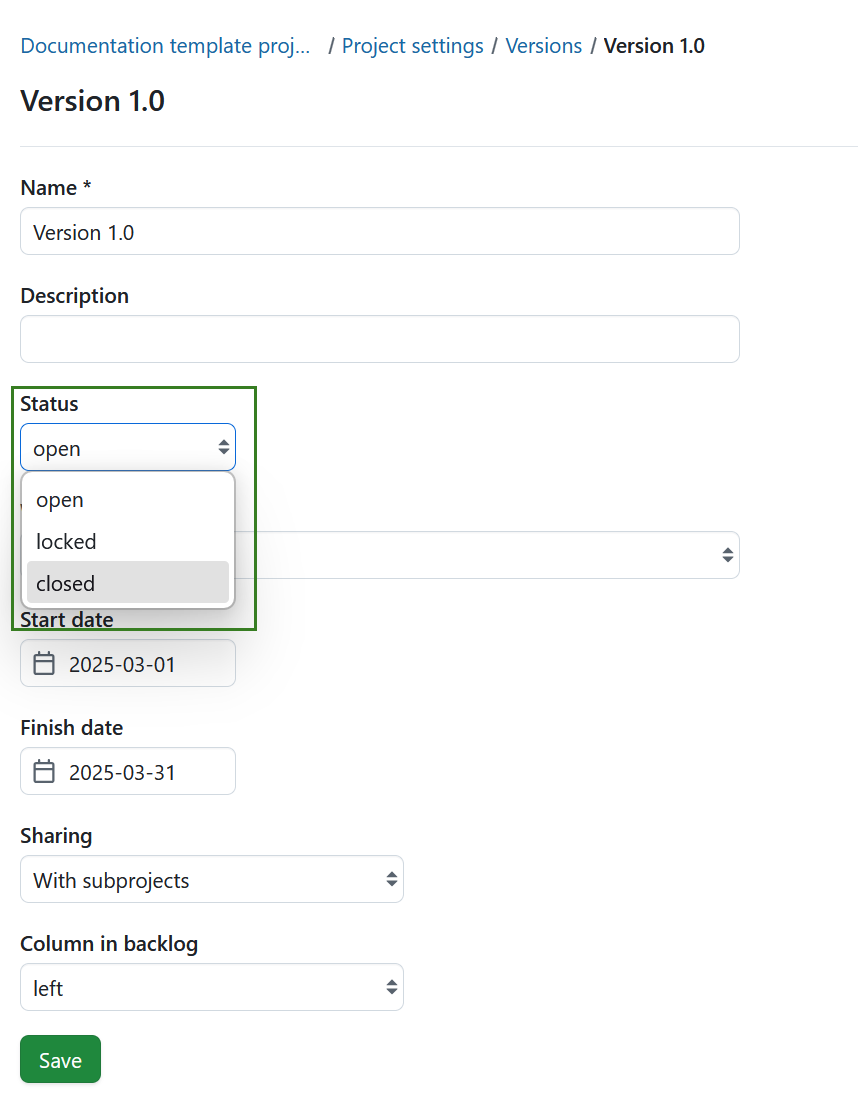Open the Sharing dropdown
The image size is (858, 1117).
tap(211, 879)
